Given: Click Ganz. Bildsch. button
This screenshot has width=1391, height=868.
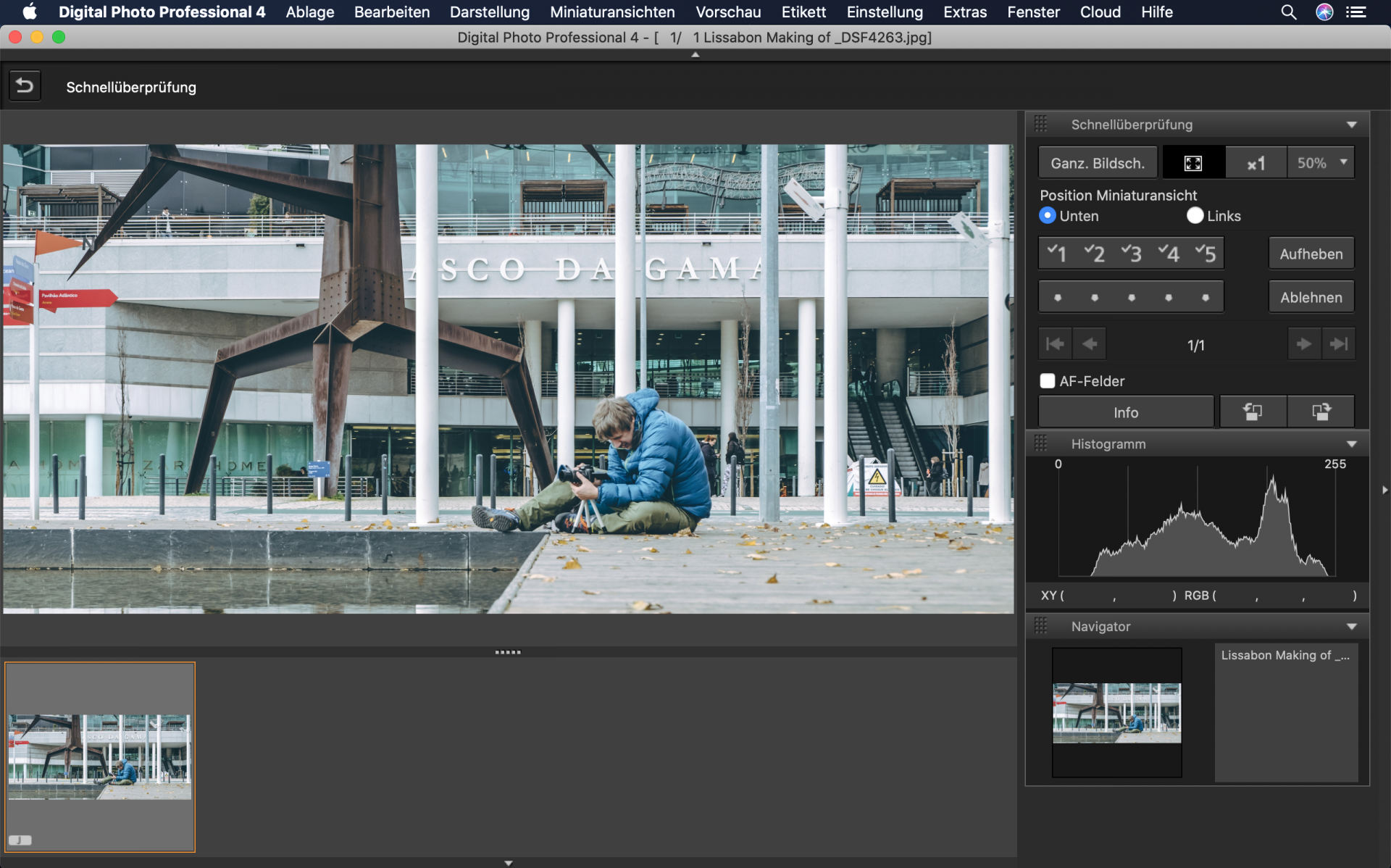Looking at the screenshot, I should [1098, 163].
